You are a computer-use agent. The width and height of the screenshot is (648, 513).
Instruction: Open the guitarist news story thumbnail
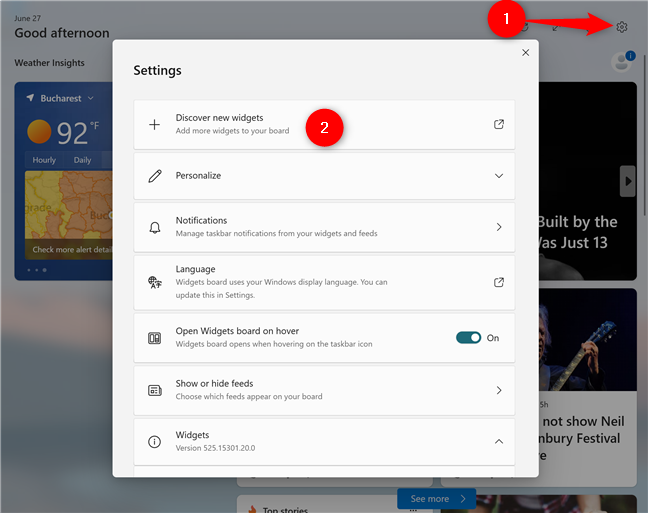click(x=587, y=340)
